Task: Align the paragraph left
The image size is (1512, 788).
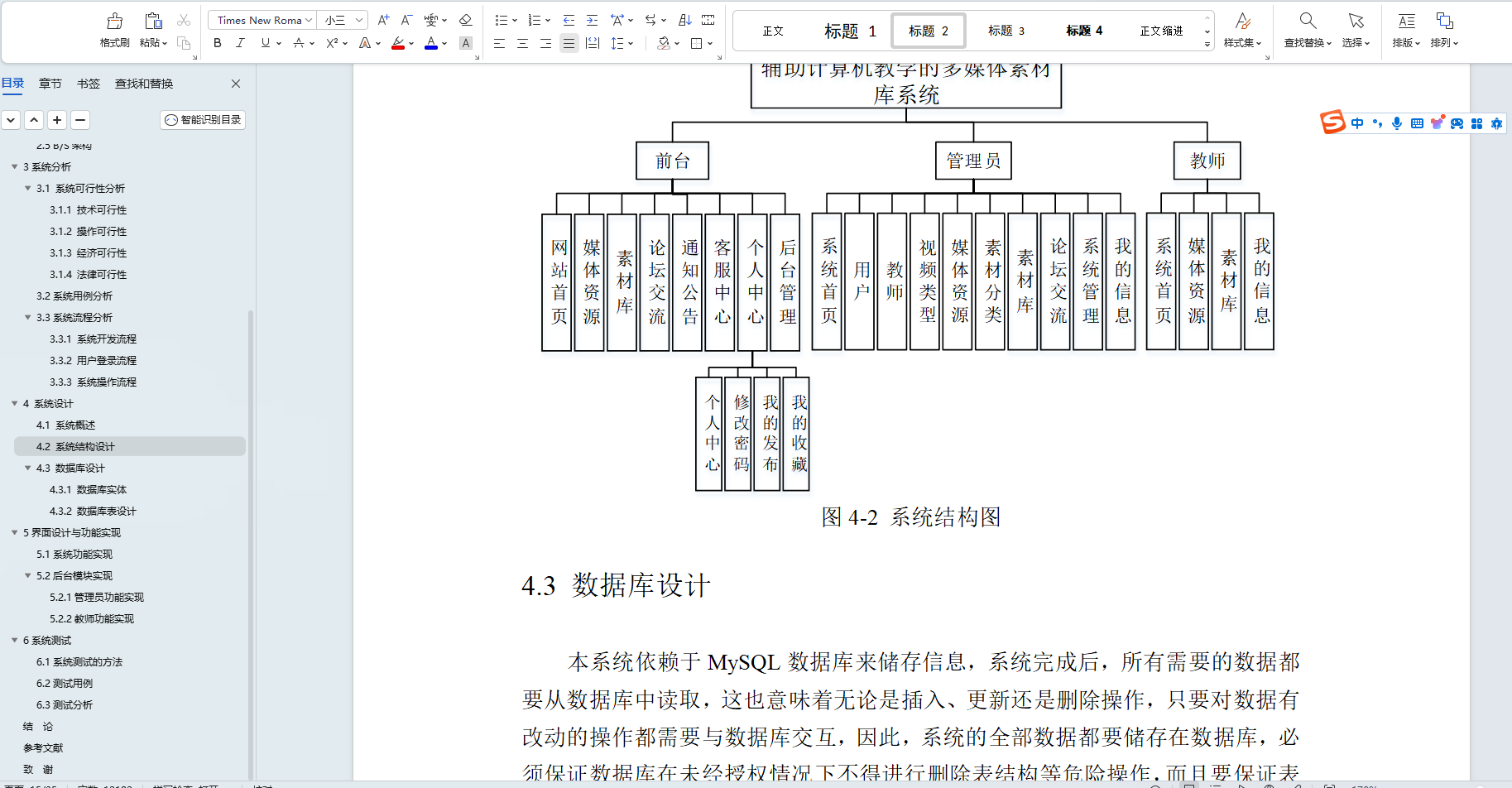Action: 499,43
